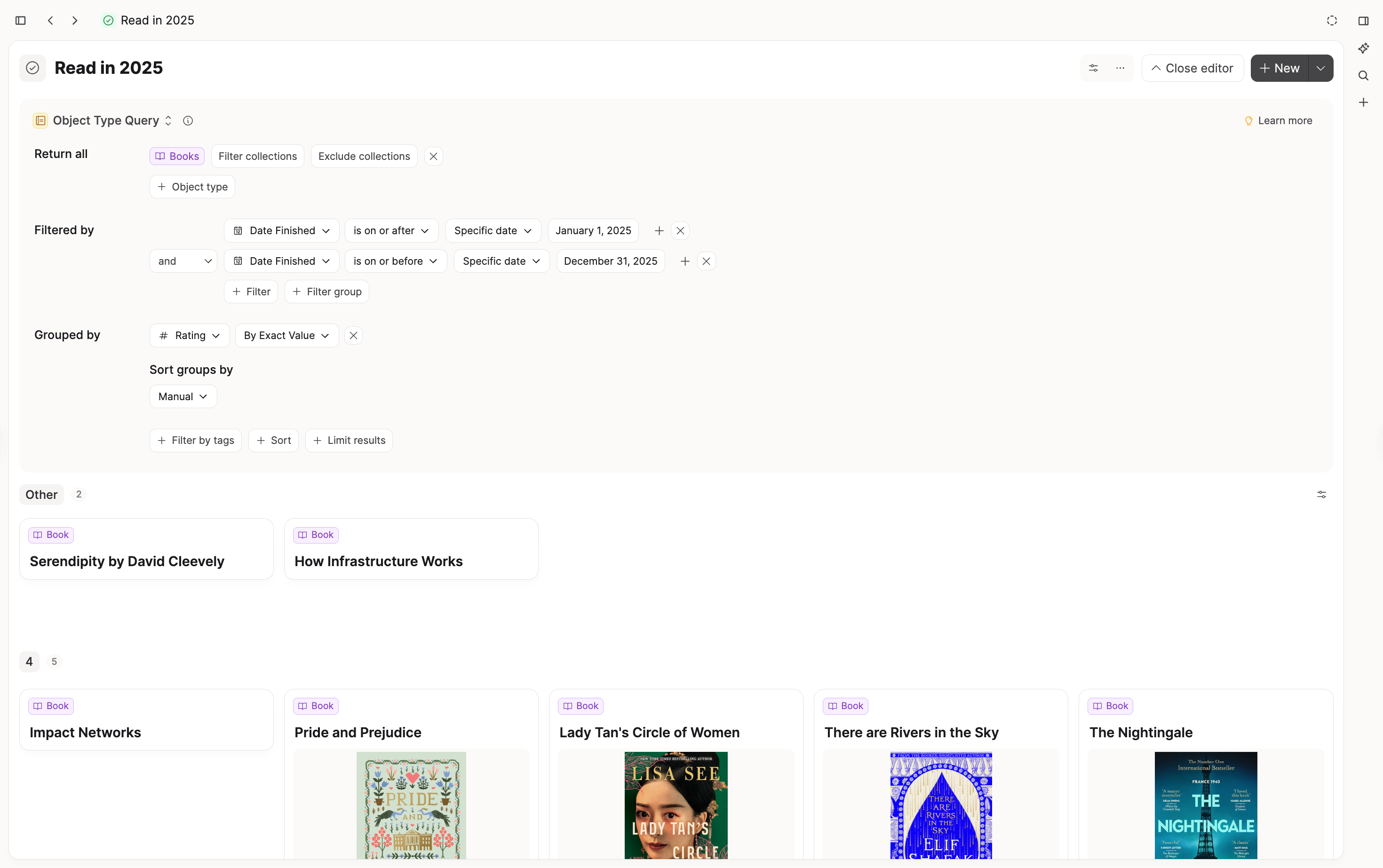Delete the December 31, 2025 filter

[707, 261]
